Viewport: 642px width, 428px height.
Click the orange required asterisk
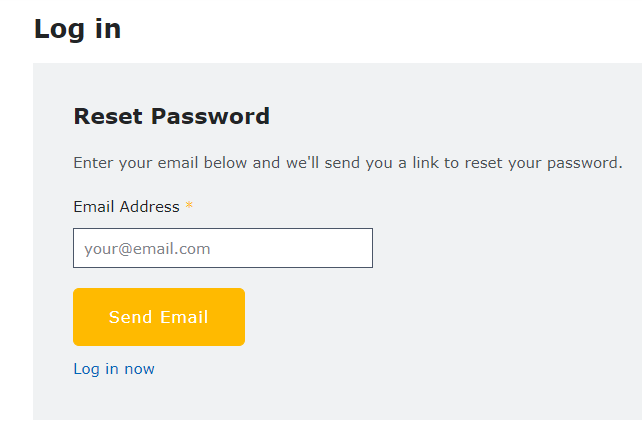pyautogui.click(x=189, y=207)
